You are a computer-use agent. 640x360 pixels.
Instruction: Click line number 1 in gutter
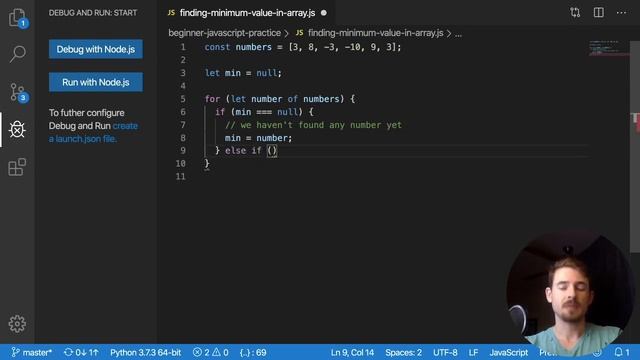[x=183, y=47]
